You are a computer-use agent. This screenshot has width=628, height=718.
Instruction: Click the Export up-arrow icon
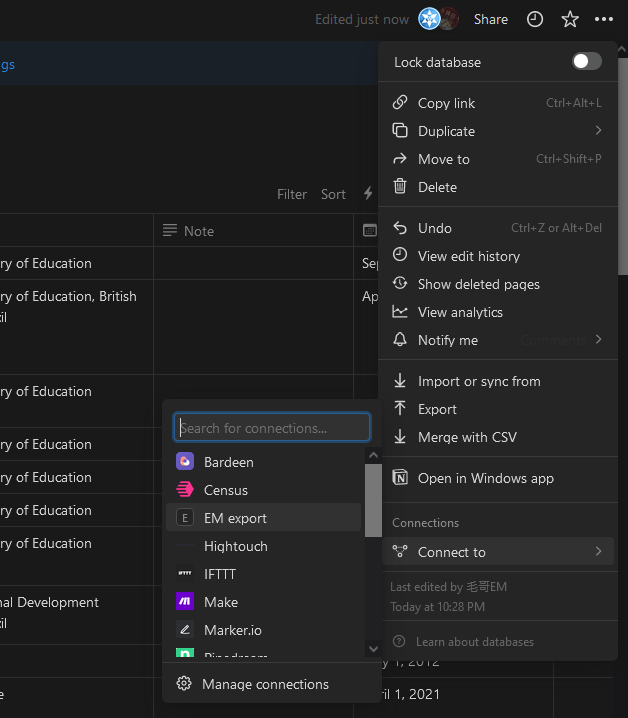click(400, 408)
